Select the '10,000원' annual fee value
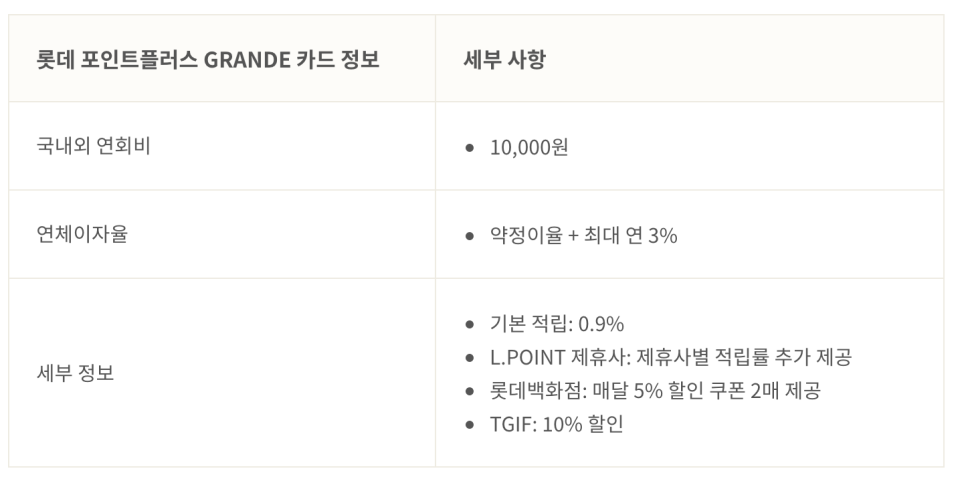966x491 pixels. (x=529, y=148)
